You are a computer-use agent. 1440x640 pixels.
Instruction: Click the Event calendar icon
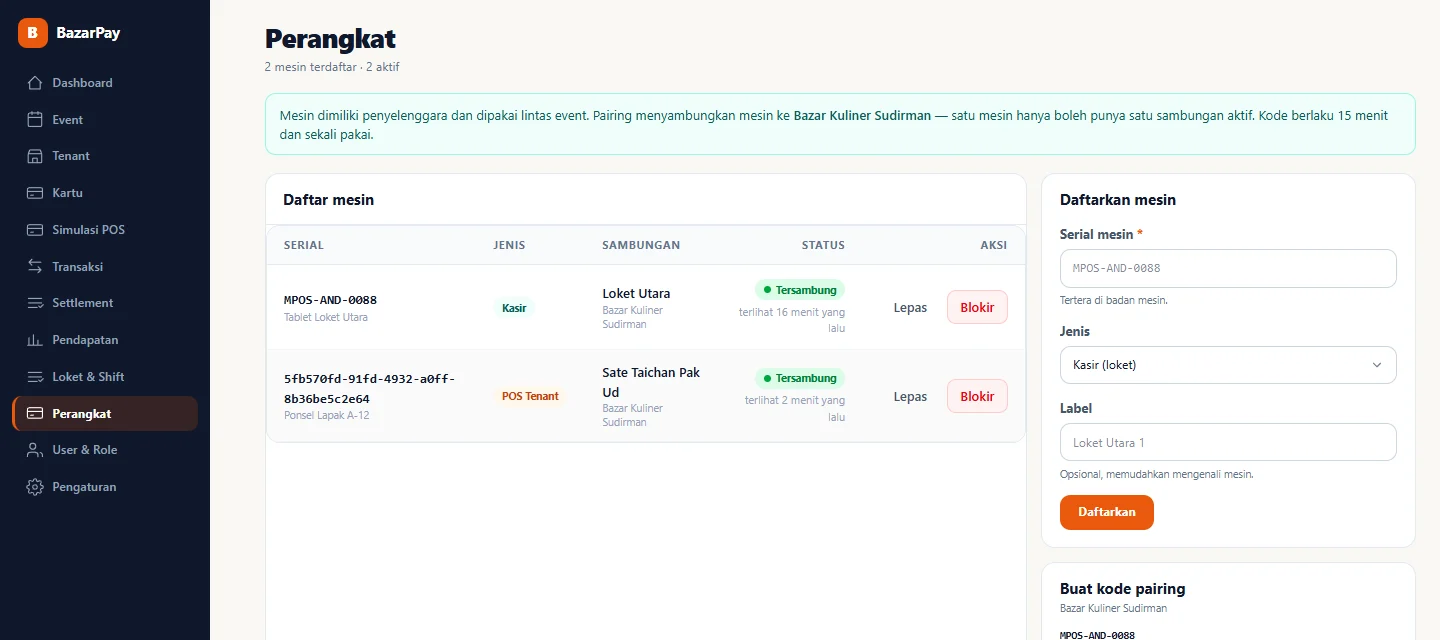tap(35, 120)
